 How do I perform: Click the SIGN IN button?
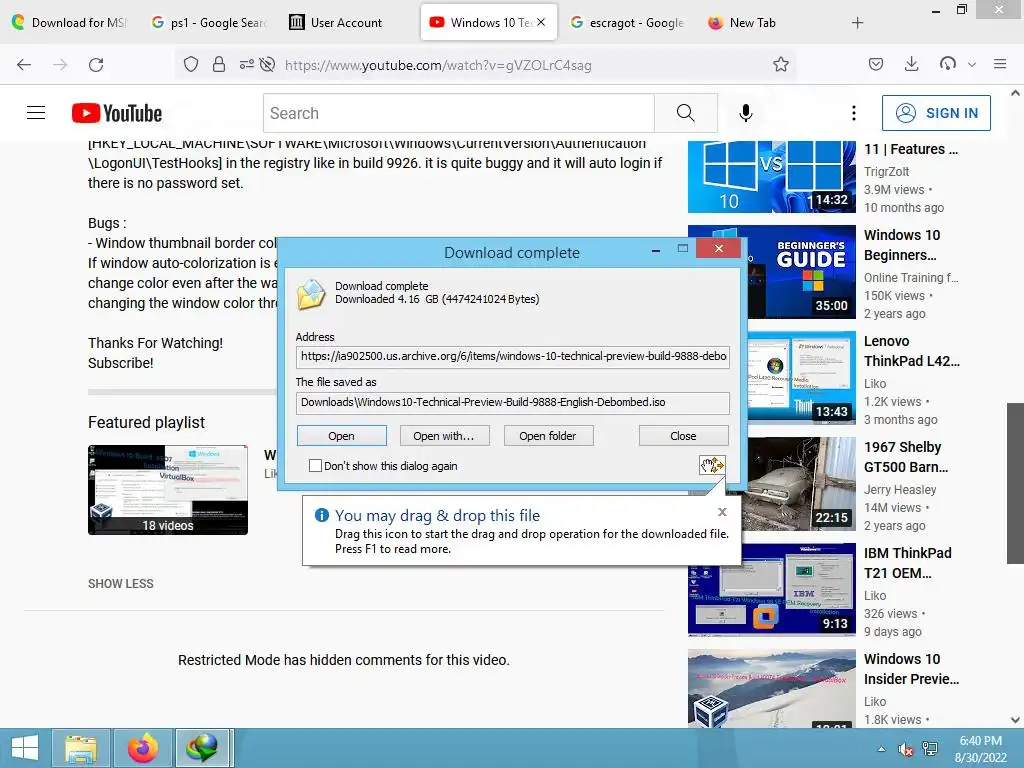936,113
